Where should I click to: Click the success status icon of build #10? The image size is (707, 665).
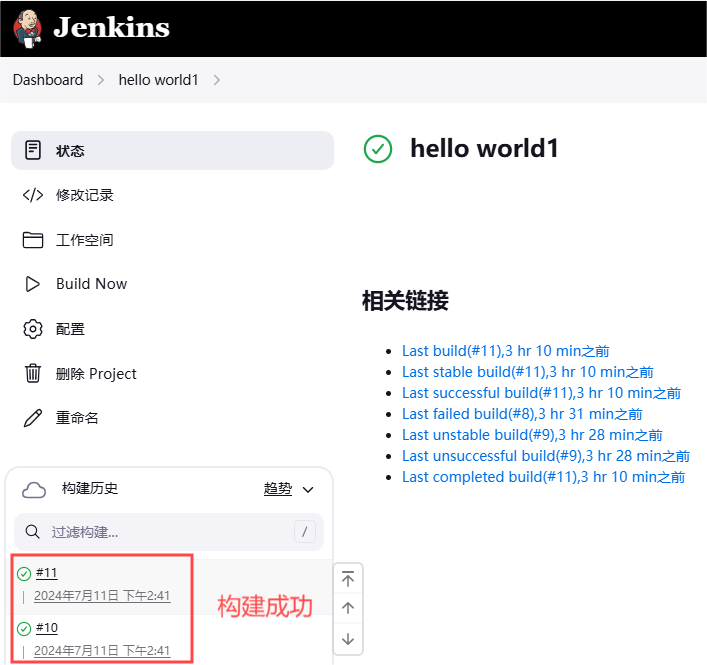point(24,628)
